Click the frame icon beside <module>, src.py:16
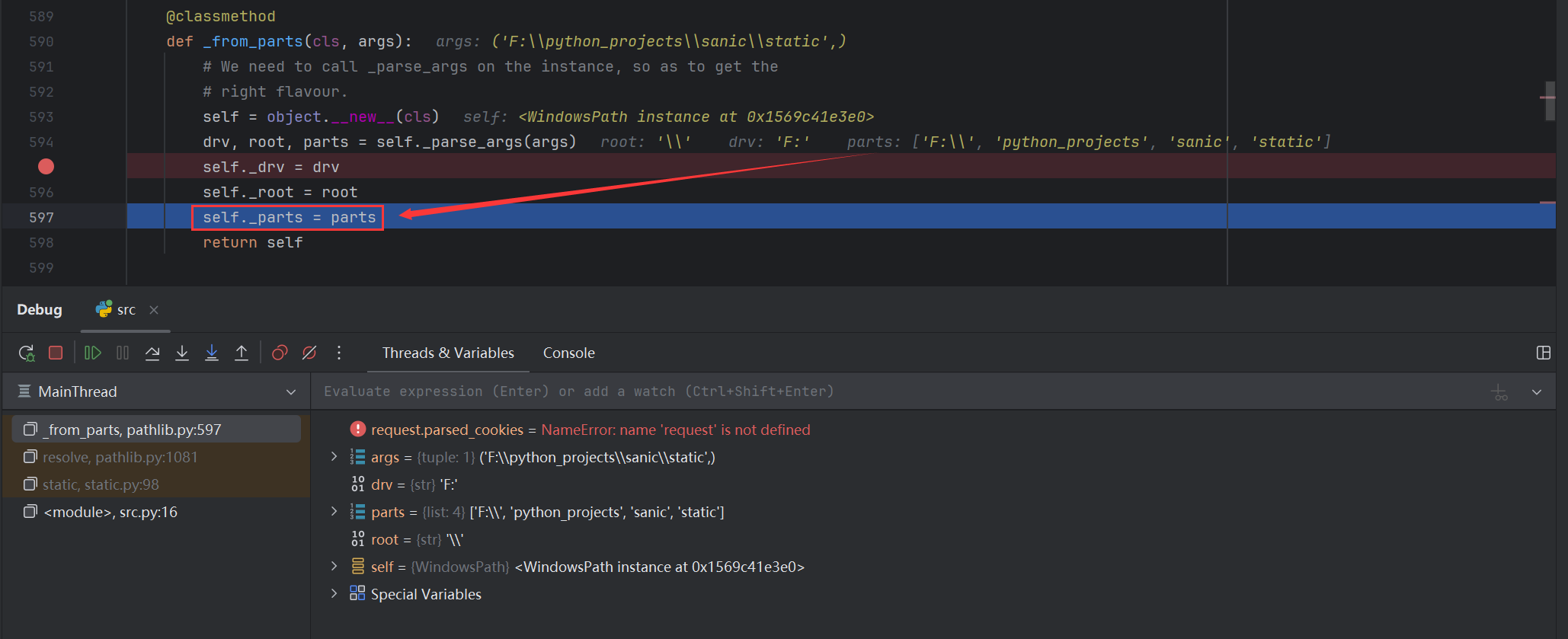Image resolution: width=1568 pixels, height=639 pixels. pyautogui.click(x=30, y=512)
